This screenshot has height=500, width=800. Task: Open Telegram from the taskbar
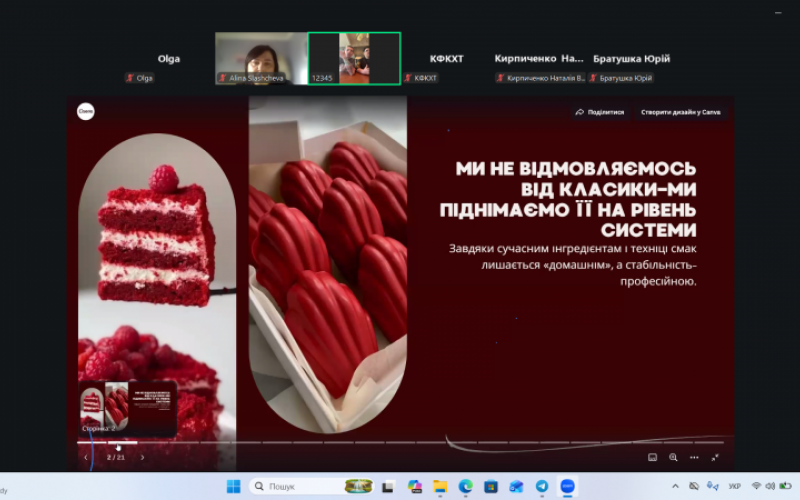click(x=542, y=486)
